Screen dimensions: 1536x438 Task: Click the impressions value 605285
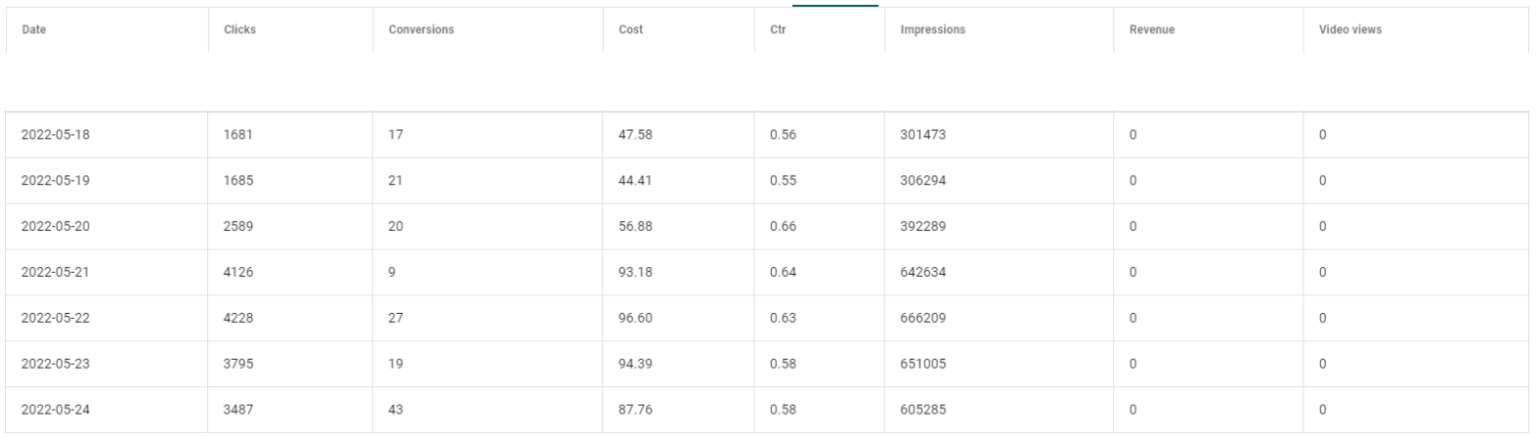[923, 411]
